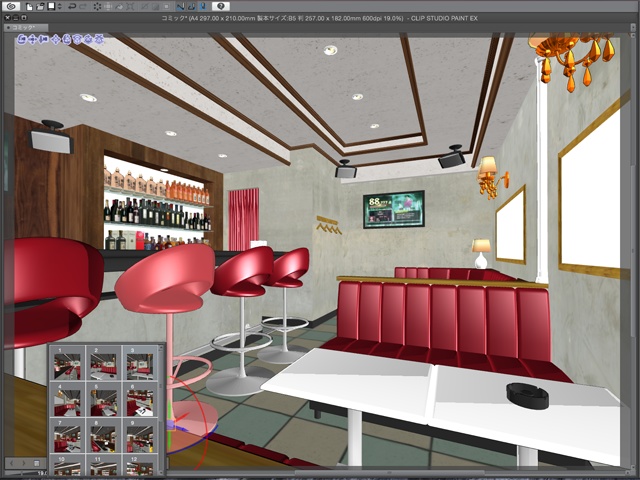Save the canvas with Save icon
Image resolution: width=640 pixels, height=480 pixels.
[x=51, y=7]
